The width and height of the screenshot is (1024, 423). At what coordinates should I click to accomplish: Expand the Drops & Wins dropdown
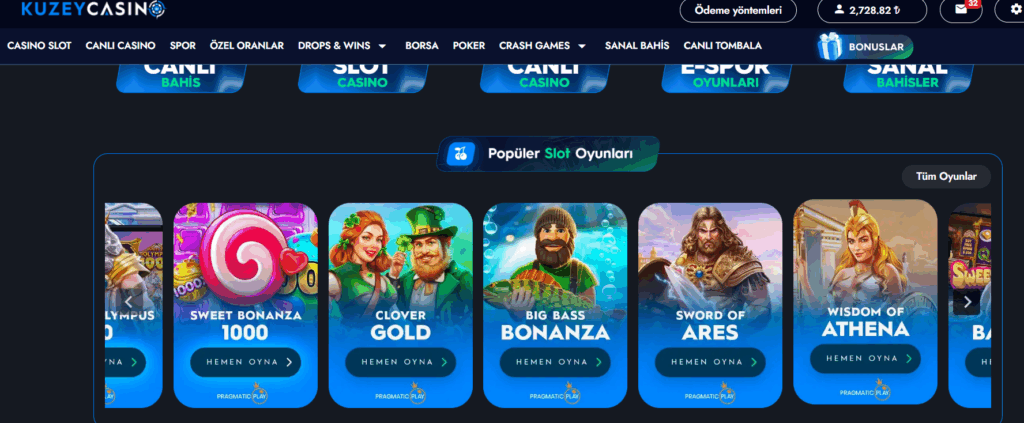[382, 46]
